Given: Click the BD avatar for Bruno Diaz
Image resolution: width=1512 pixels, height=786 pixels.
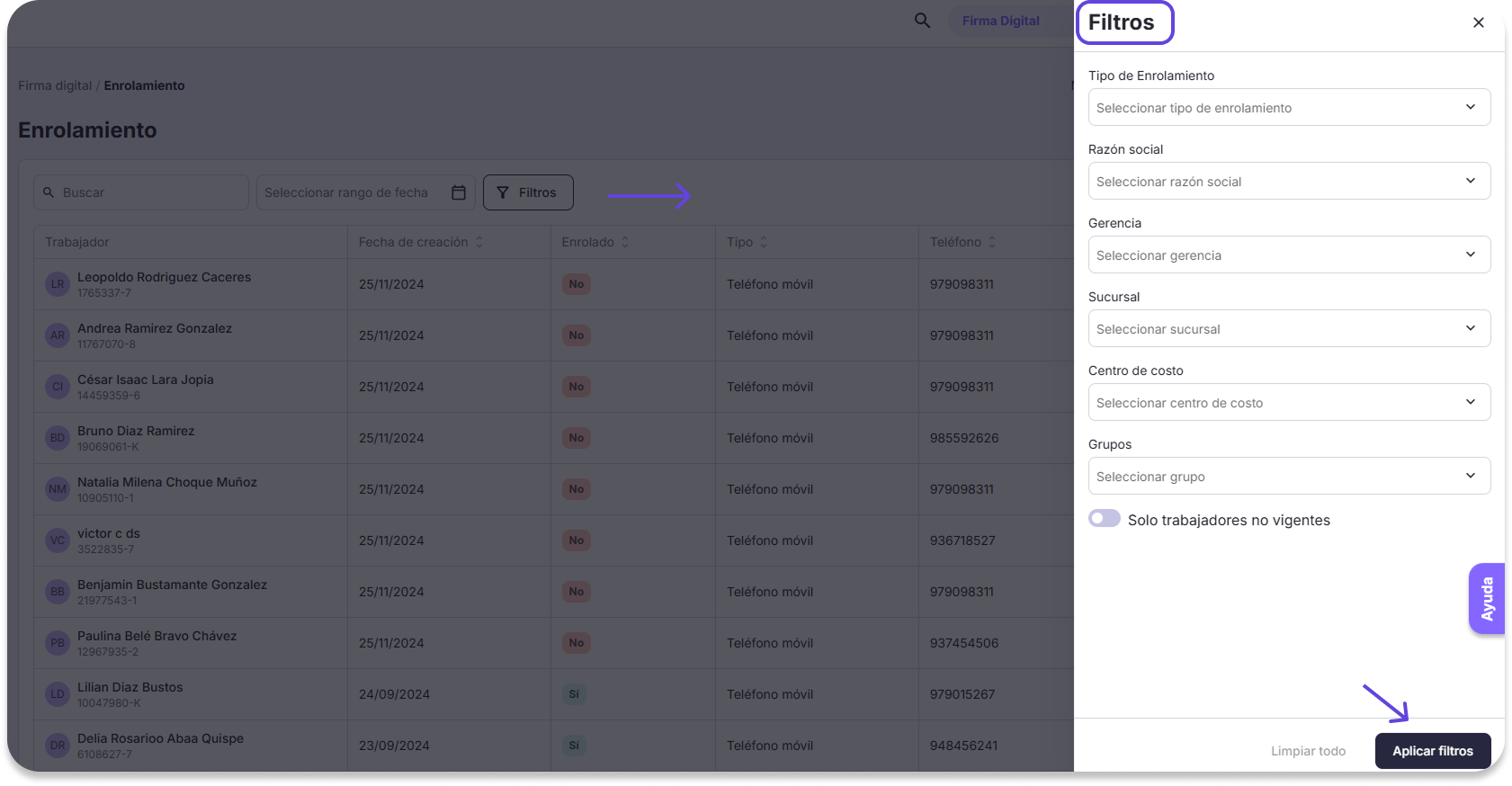Looking at the screenshot, I should tap(58, 438).
